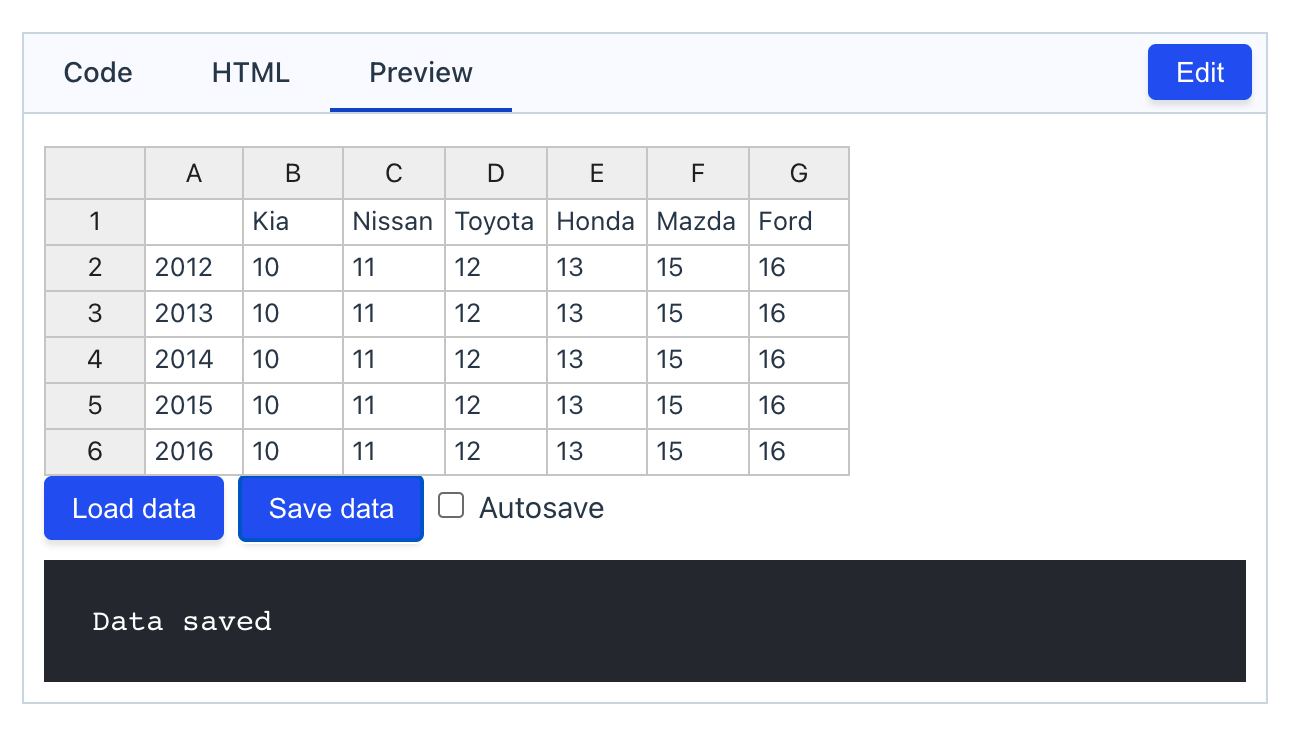Screen dimensions: 1304x732
Task: Enable the Autosave checkbox
Action: pyautogui.click(x=450, y=505)
